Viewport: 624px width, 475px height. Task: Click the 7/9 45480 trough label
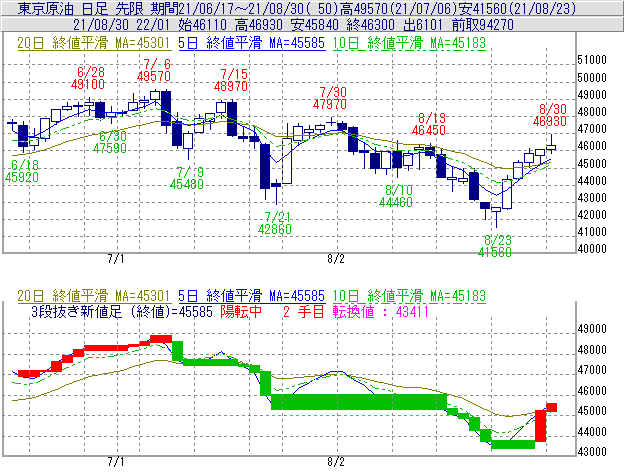click(187, 178)
